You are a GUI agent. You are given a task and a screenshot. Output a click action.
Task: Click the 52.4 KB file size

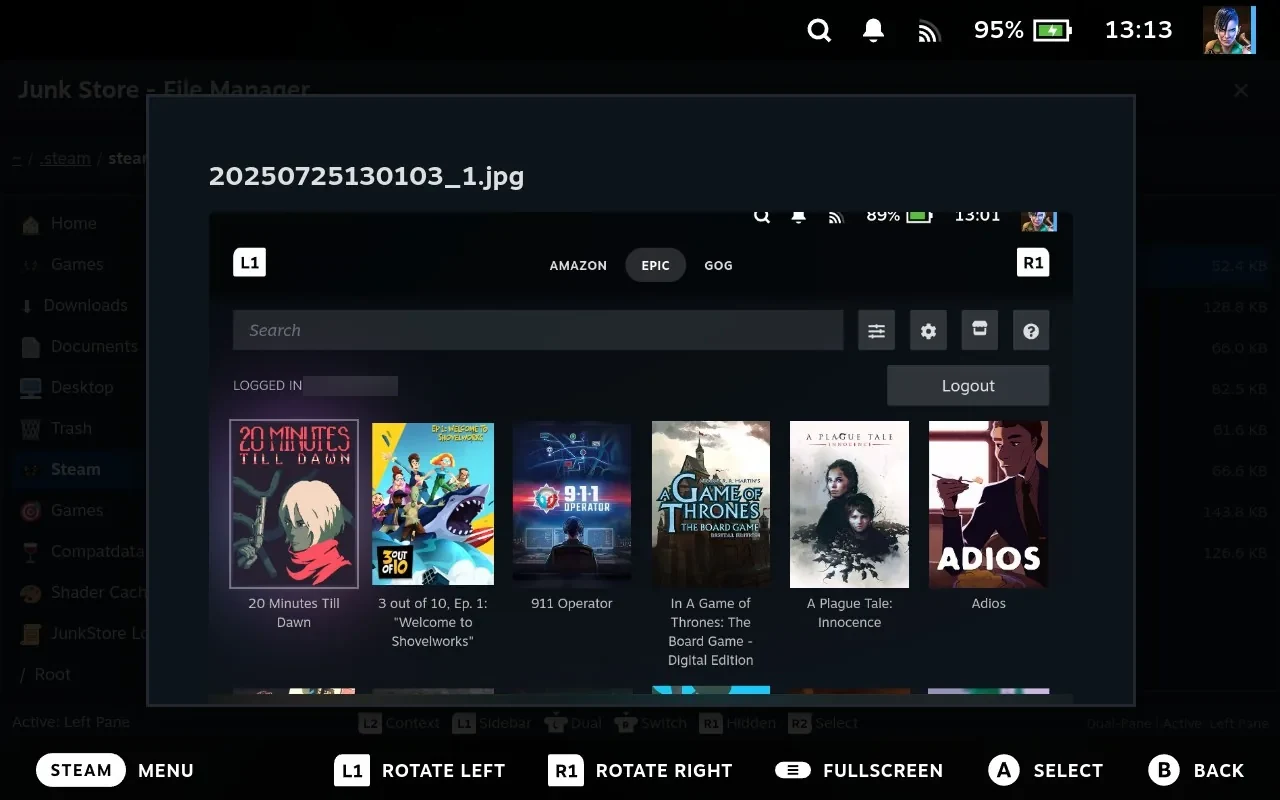point(1238,266)
